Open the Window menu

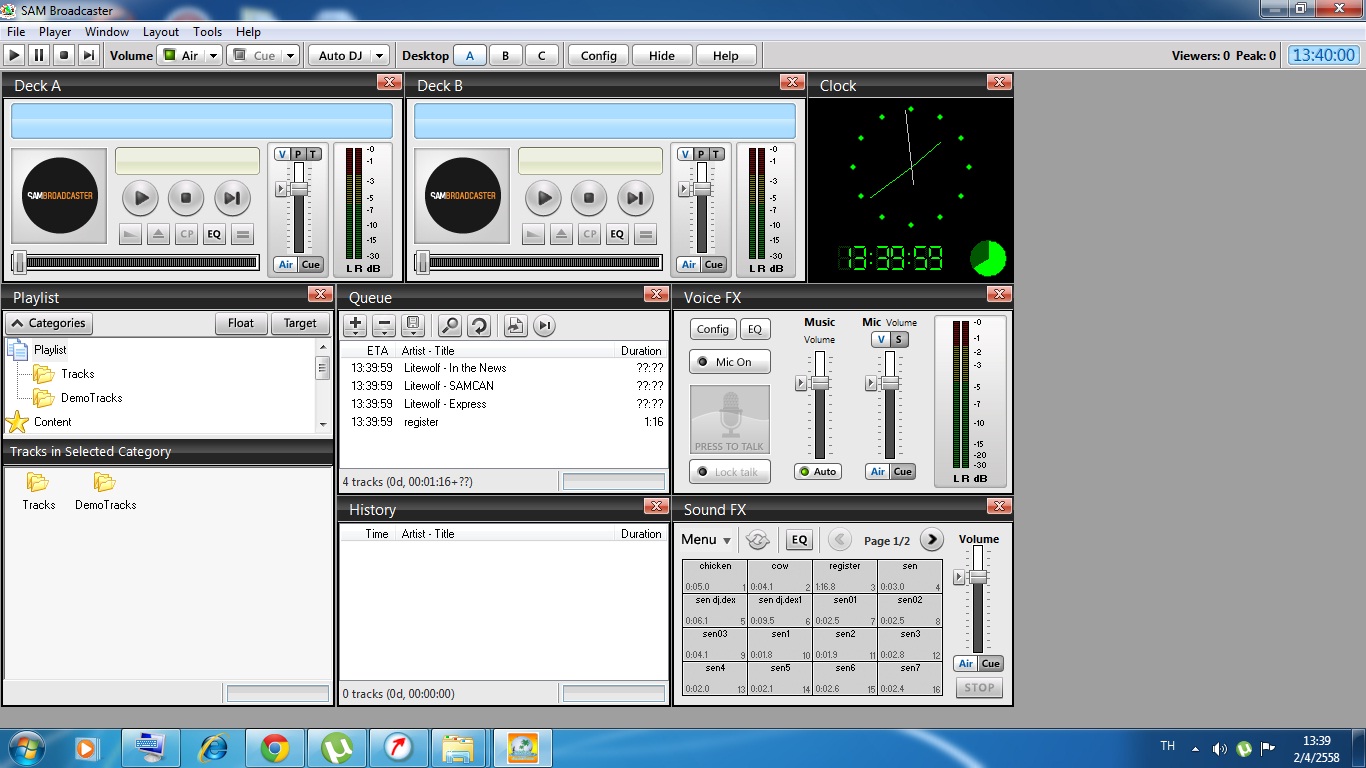[107, 32]
